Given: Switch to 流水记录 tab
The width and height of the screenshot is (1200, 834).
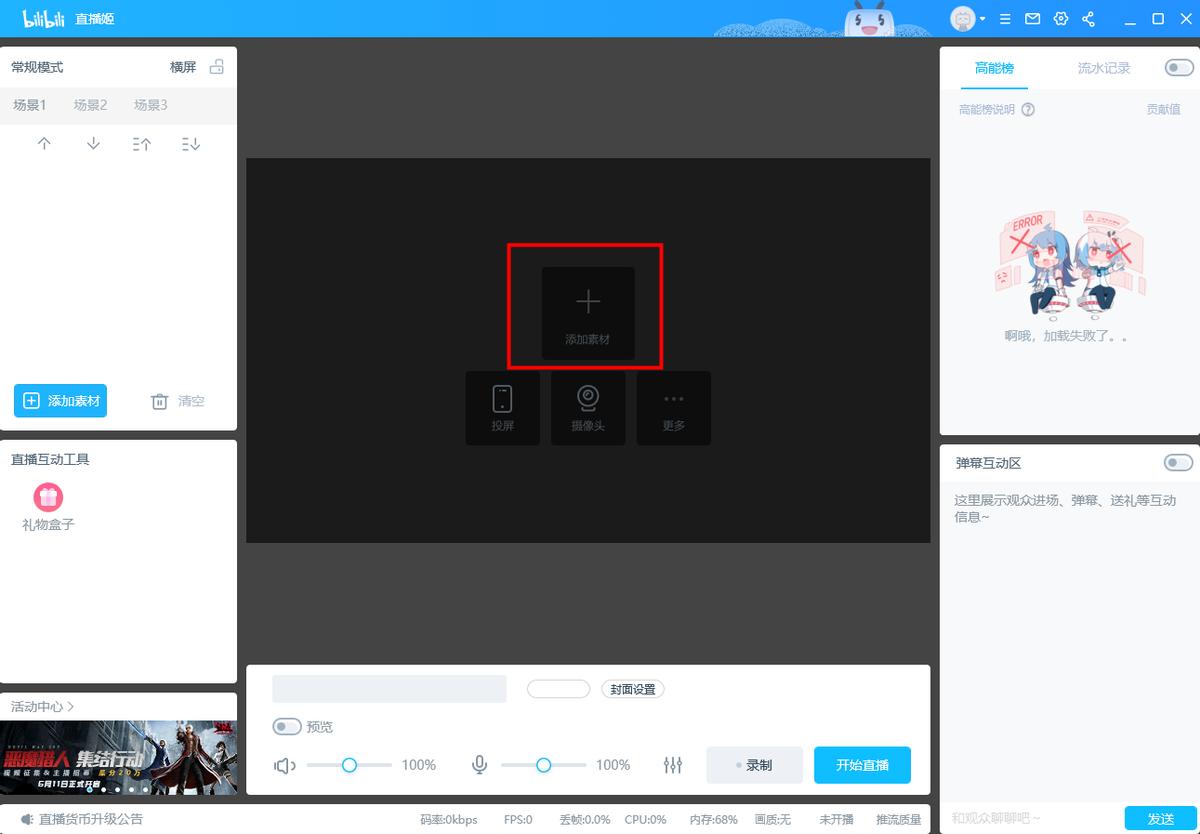Looking at the screenshot, I should (x=1104, y=68).
